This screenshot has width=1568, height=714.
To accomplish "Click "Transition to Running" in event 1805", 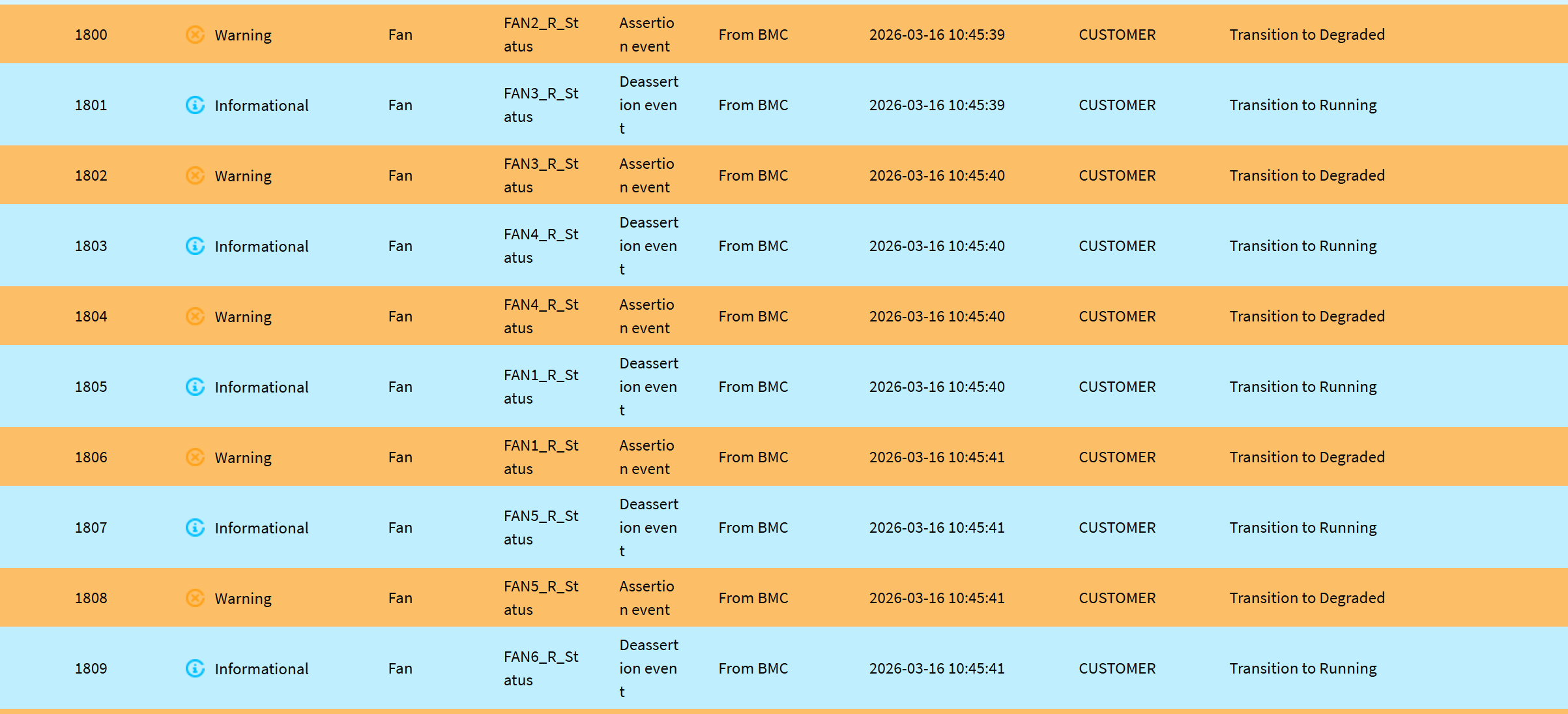I will pos(1303,387).
